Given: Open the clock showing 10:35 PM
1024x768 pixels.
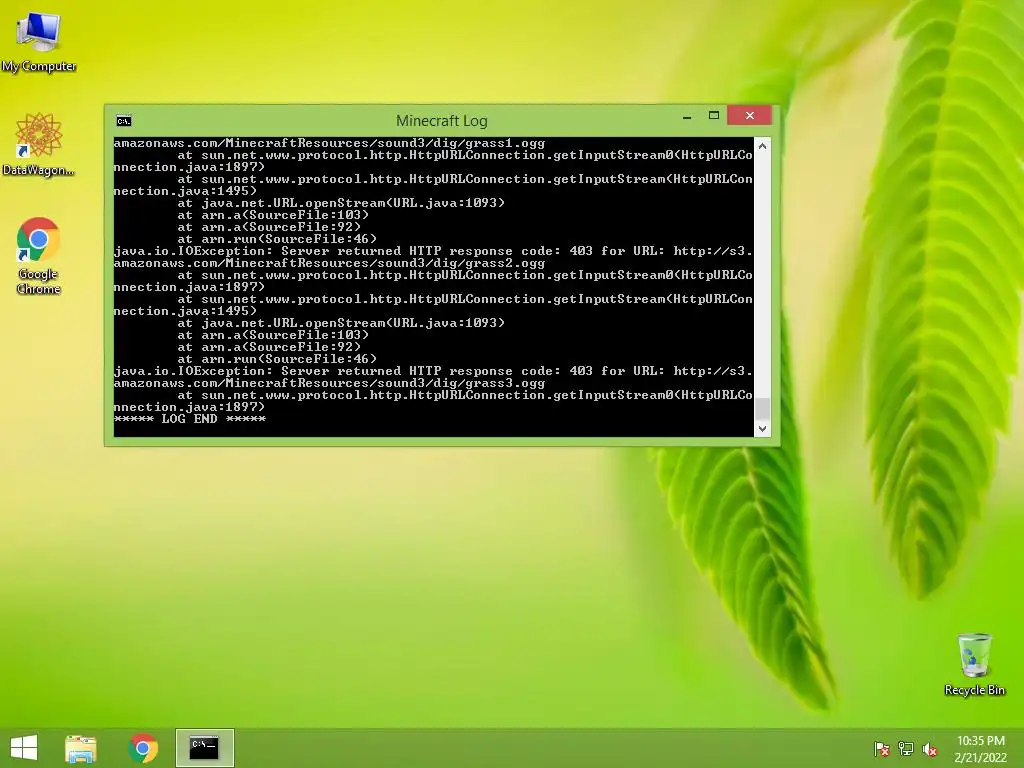Looking at the screenshot, I should (980, 749).
